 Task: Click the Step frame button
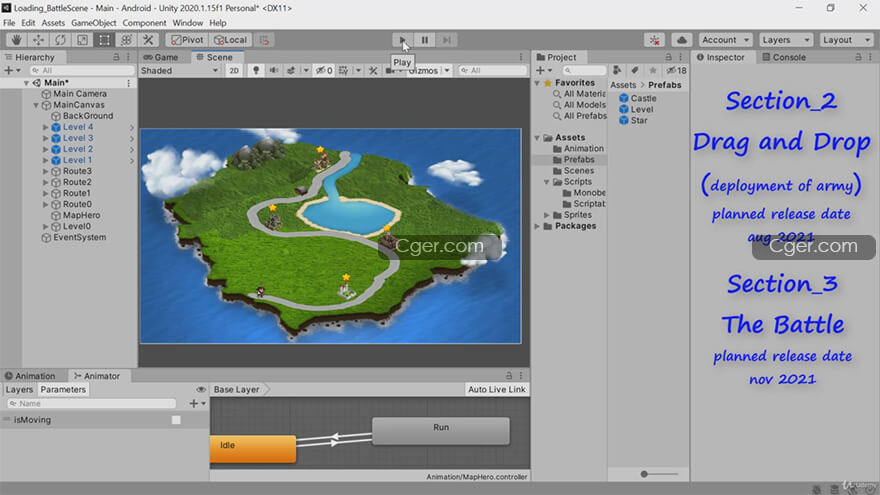click(x=447, y=40)
